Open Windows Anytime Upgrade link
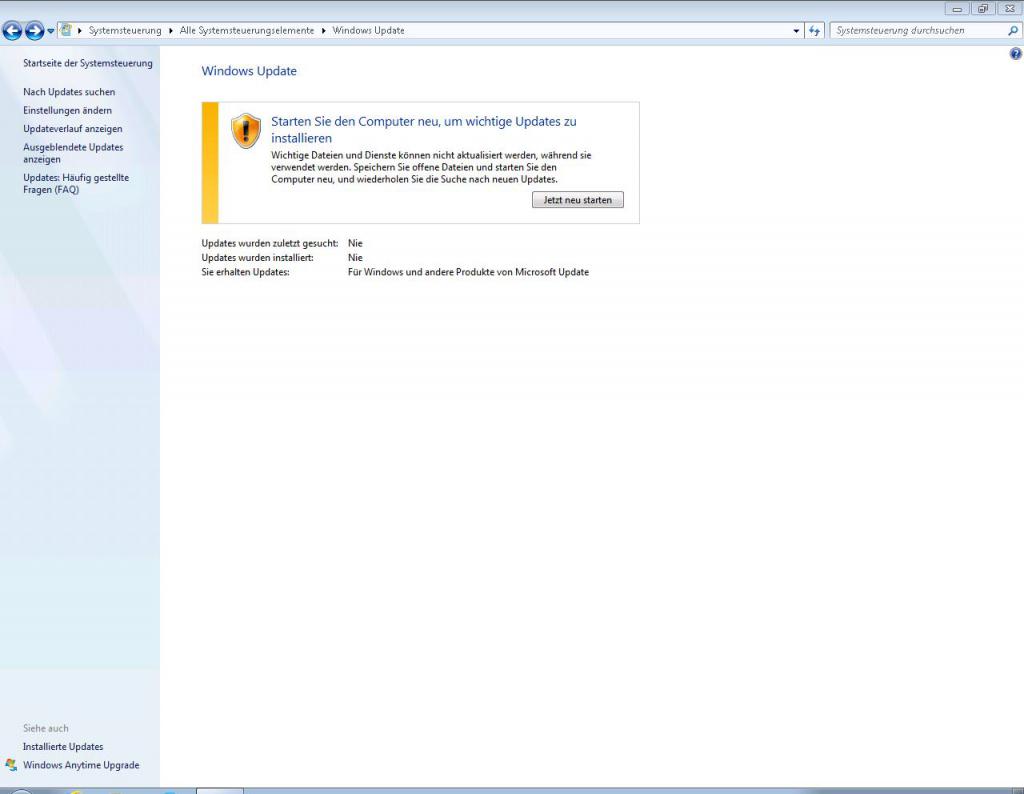The height and width of the screenshot is (794, 1024). point(81,765)
